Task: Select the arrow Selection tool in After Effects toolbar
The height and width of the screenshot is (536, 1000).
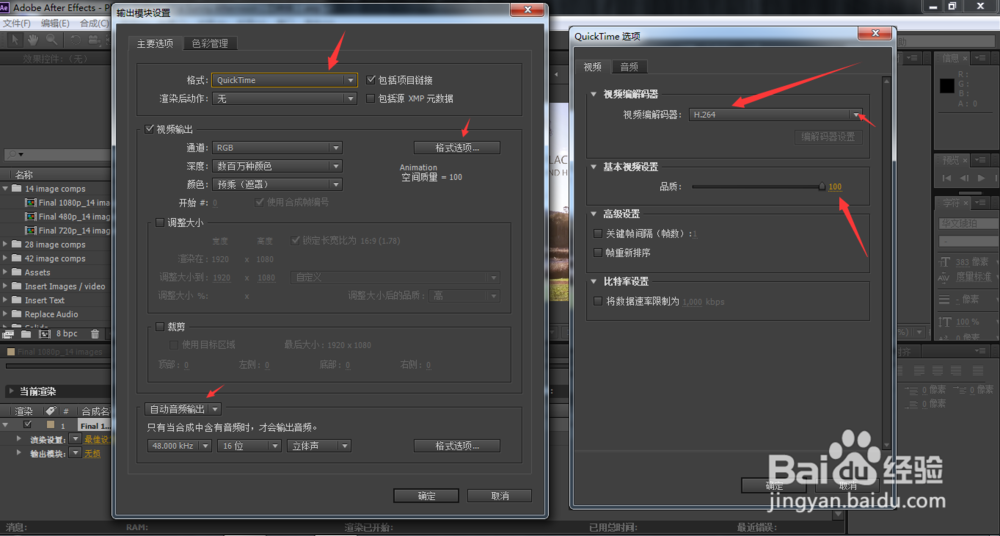Action: click(x=15, y=40)
